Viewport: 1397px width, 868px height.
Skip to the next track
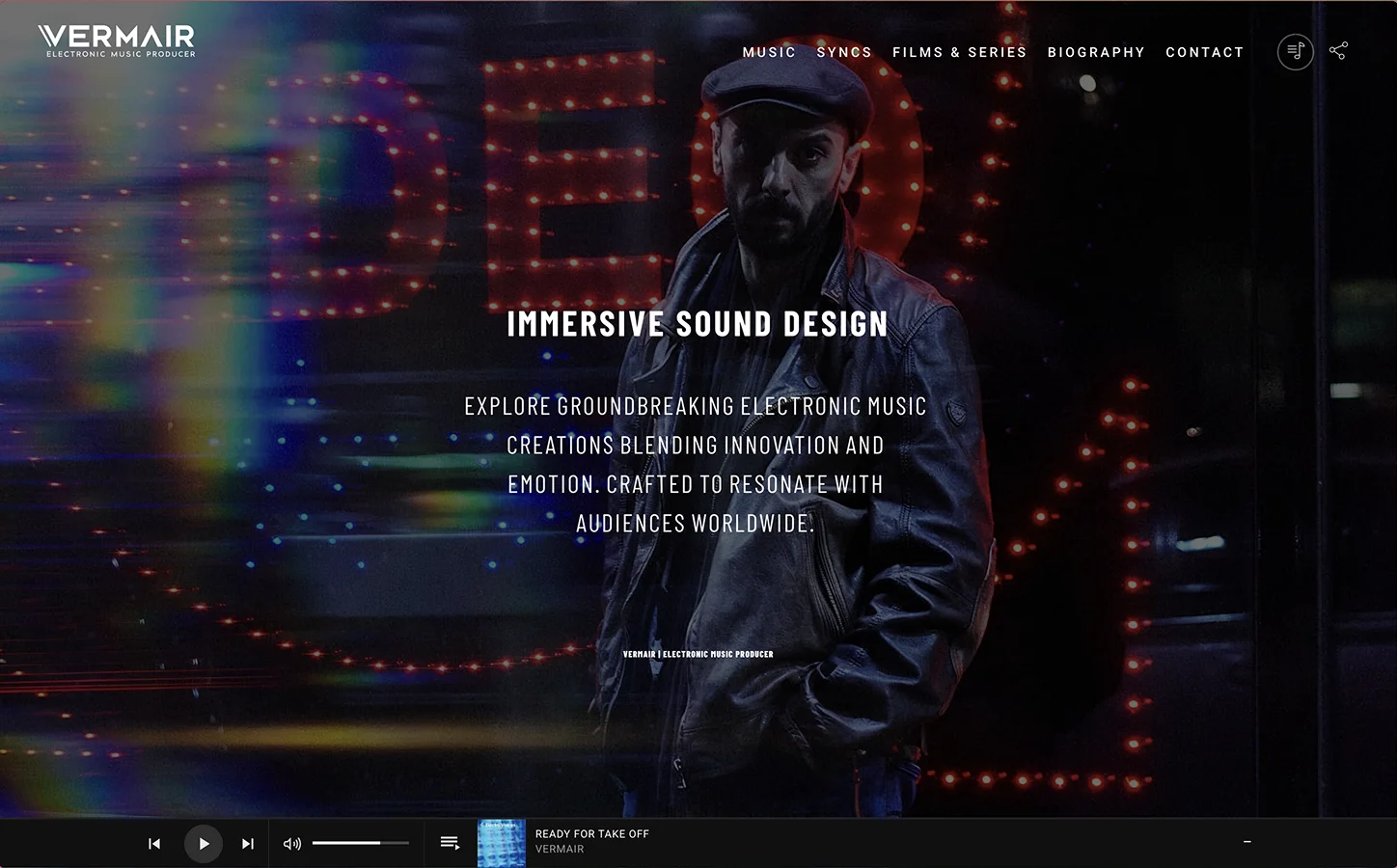point(248,844)
